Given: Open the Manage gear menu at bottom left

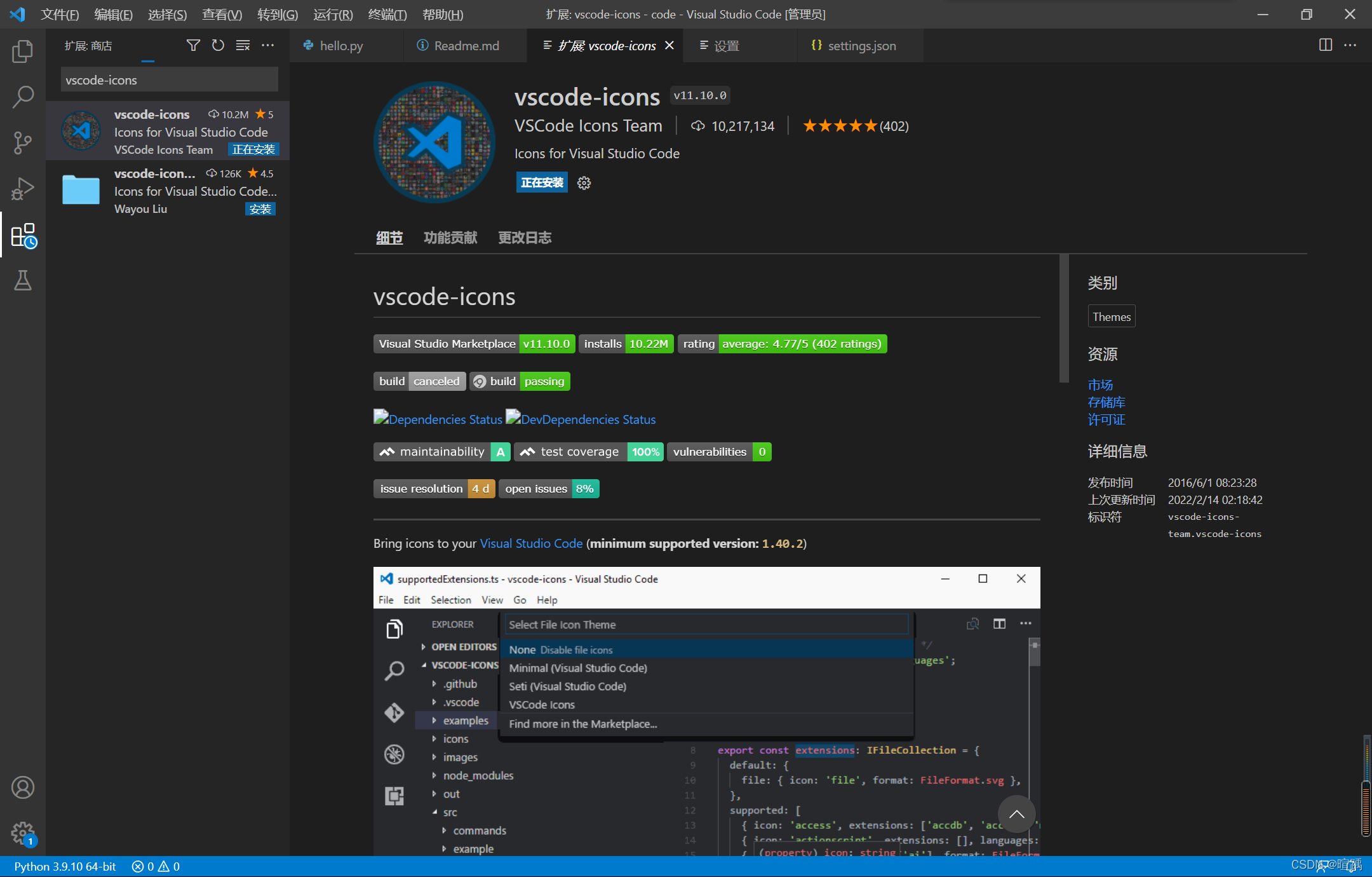Looking at the screenshot, I should (23, 833).
